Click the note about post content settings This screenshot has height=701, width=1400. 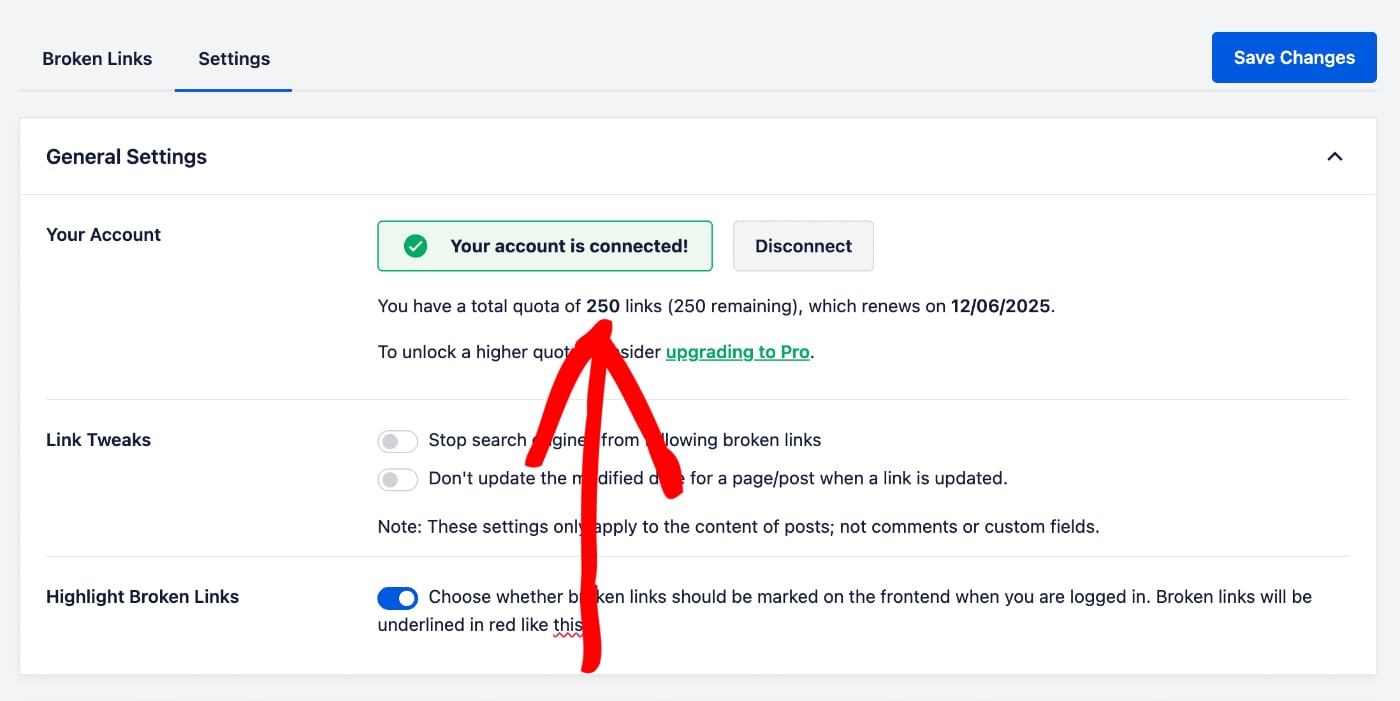pos(738,526)
